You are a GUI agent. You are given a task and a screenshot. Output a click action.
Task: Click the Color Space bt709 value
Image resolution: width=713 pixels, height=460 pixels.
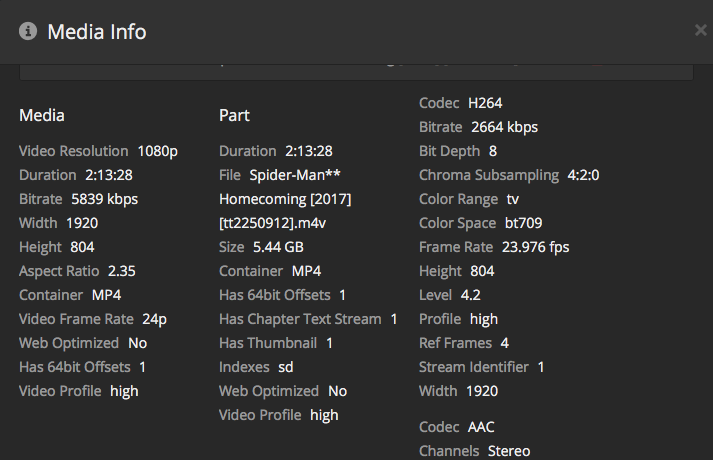(523, 223)
